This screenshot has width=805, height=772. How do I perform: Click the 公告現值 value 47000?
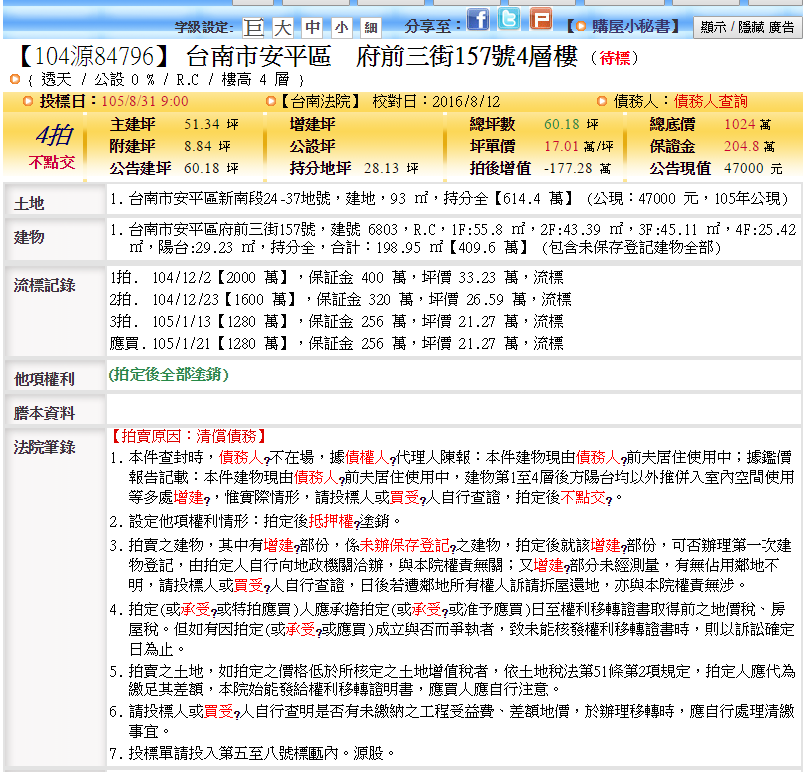pos(744,168)
